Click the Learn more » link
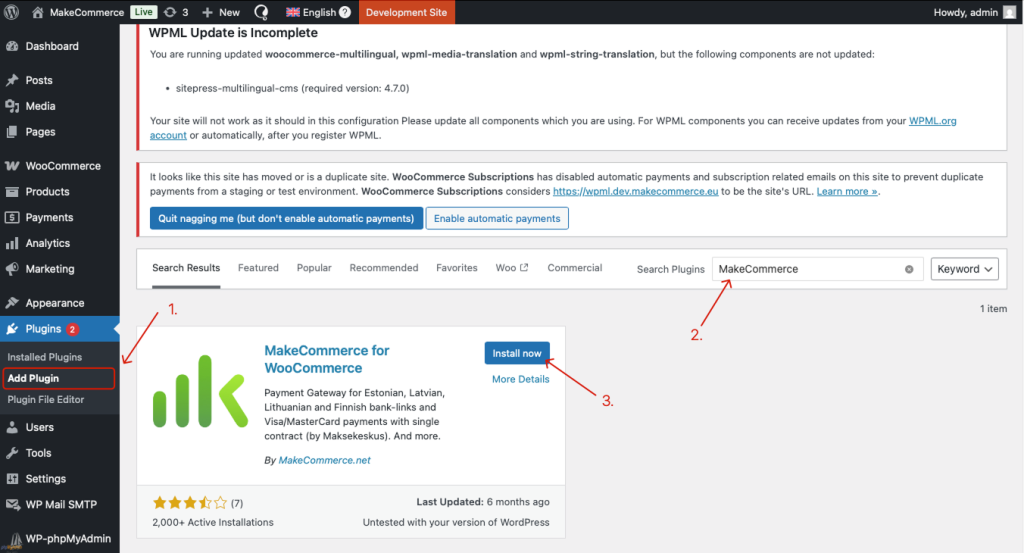The height and width of the screenshot is (553, 1024). pyautogui.click(x=847, y=191)
